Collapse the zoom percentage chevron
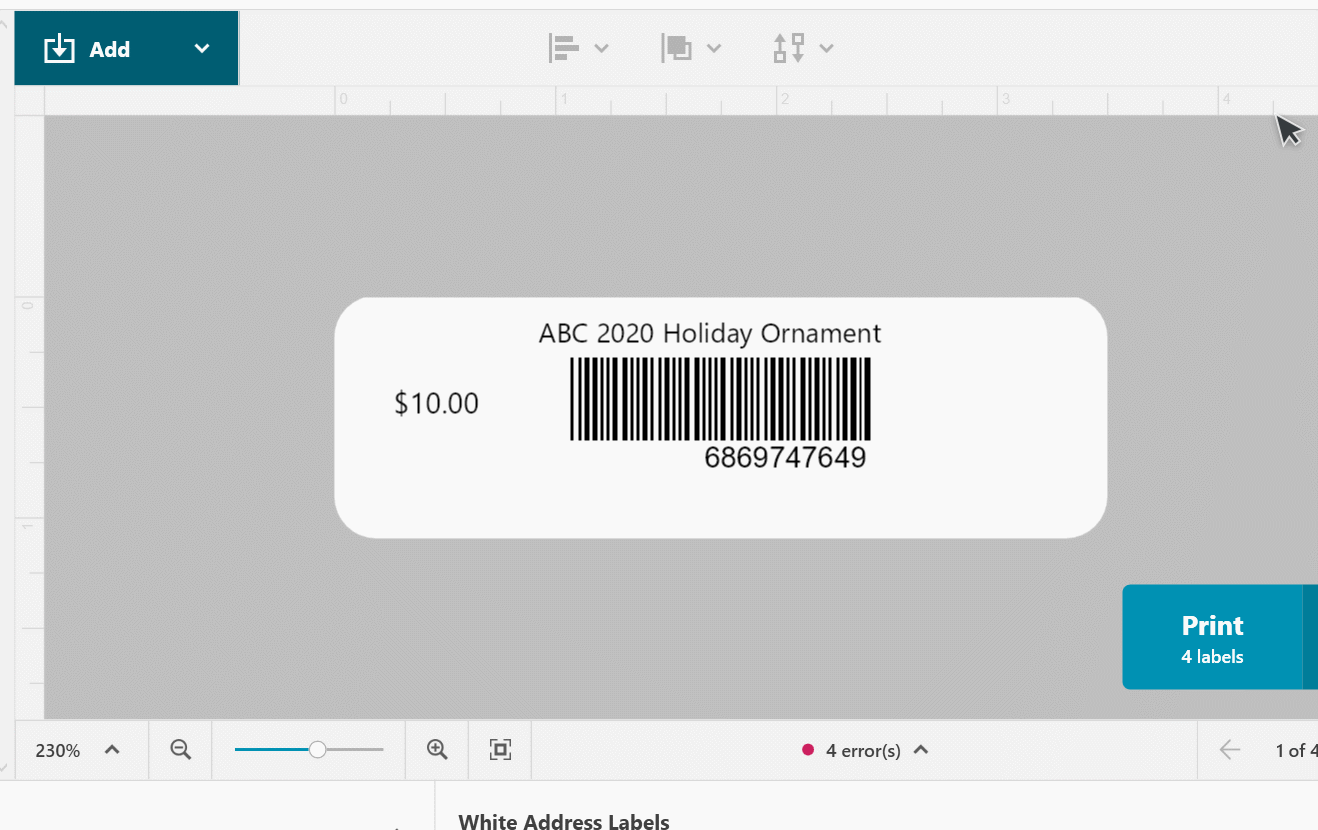 click(111, 749)
